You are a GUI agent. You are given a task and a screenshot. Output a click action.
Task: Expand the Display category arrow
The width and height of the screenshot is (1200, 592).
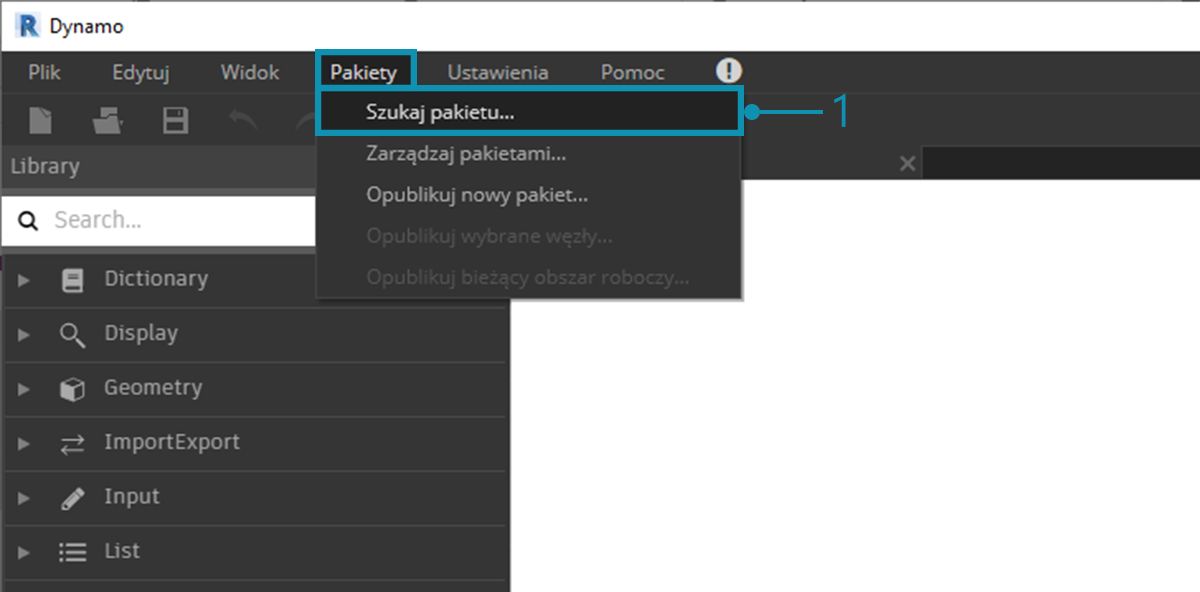(x=24, y=335)
